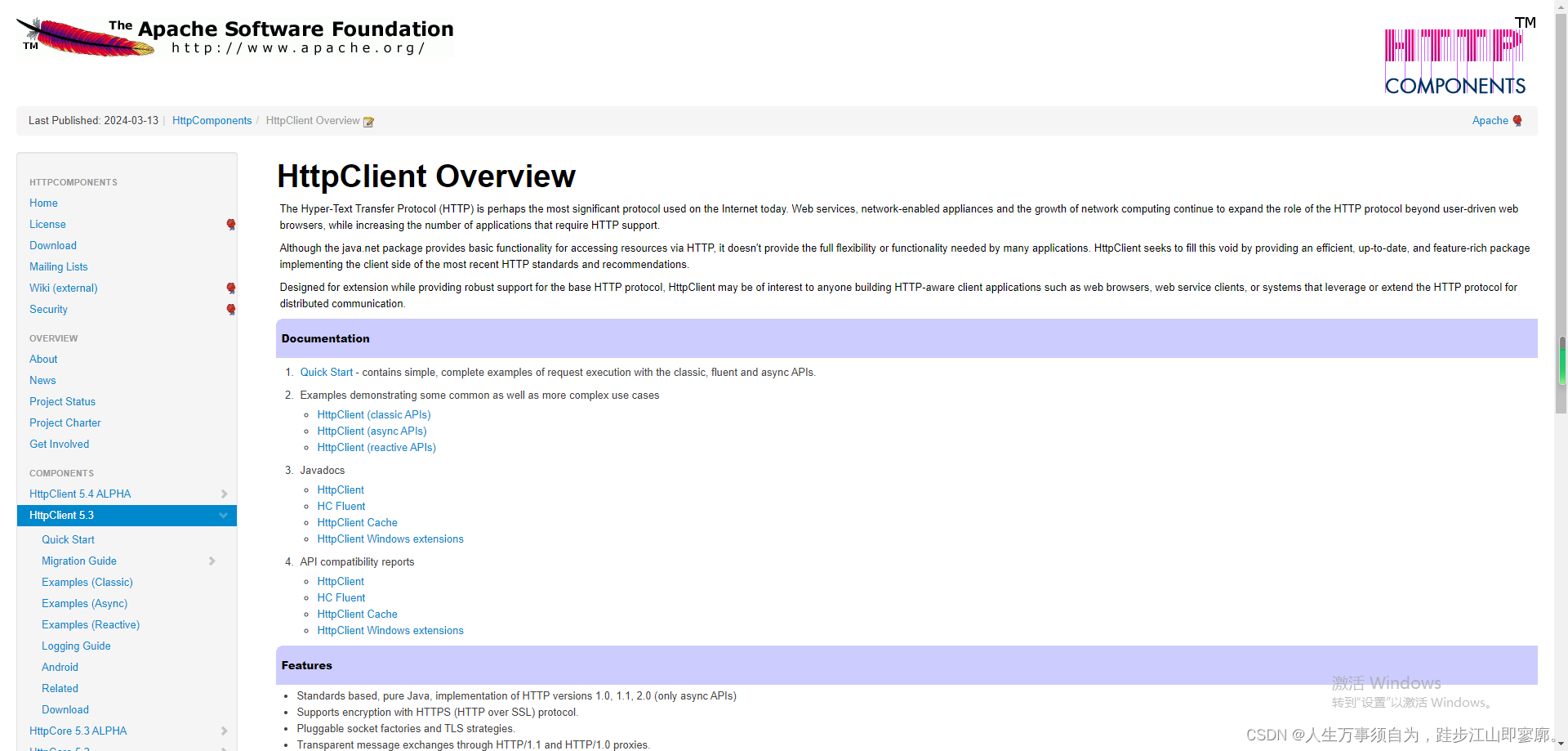Open Project Charter in sidebar
This screenshot has height=751, width=1568.
click(65, 423)
